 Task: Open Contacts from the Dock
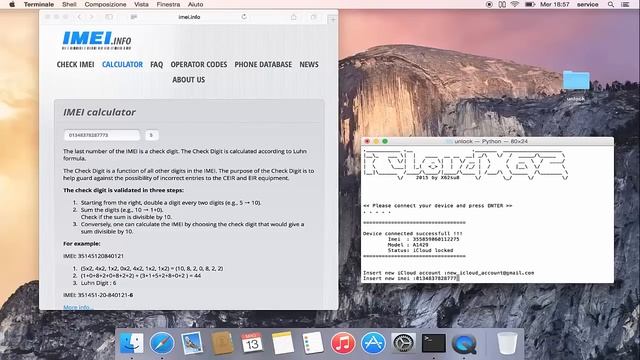click(222, 343)
